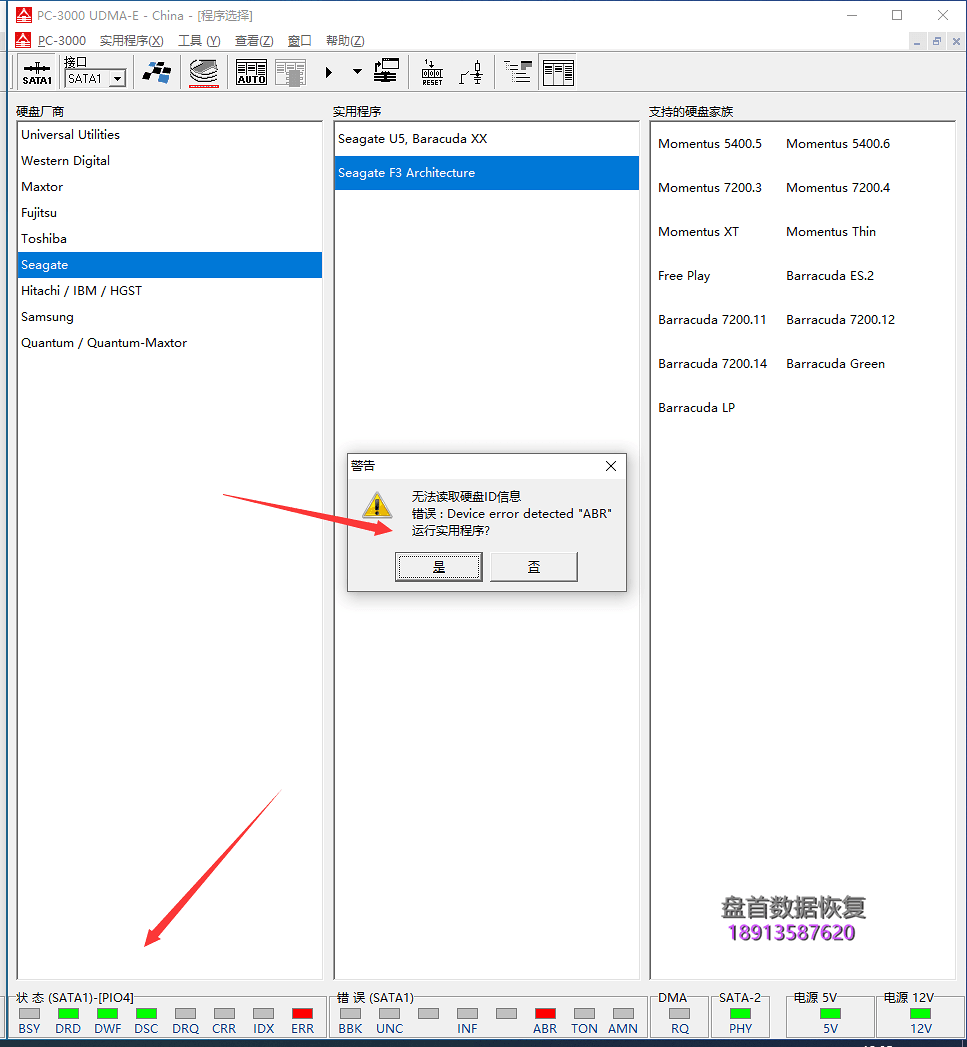The height and width of the screenshot is (1047, 967).
Task: Select Universal Utilities vendor
Action: pos(170,135)
